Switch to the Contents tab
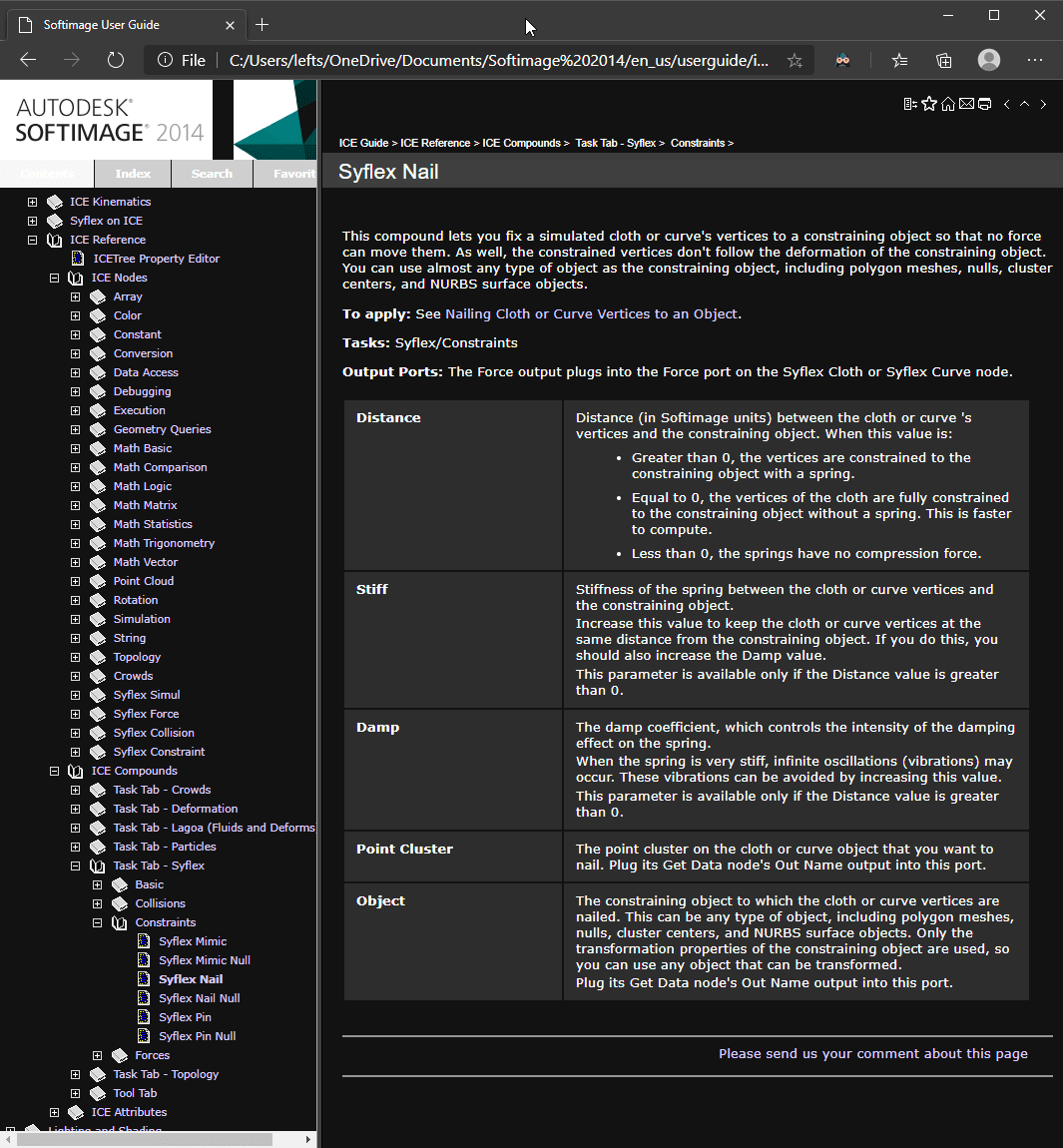Image resolution: width=1063 pixels, height=1148 pixels. tap(47, 174)
